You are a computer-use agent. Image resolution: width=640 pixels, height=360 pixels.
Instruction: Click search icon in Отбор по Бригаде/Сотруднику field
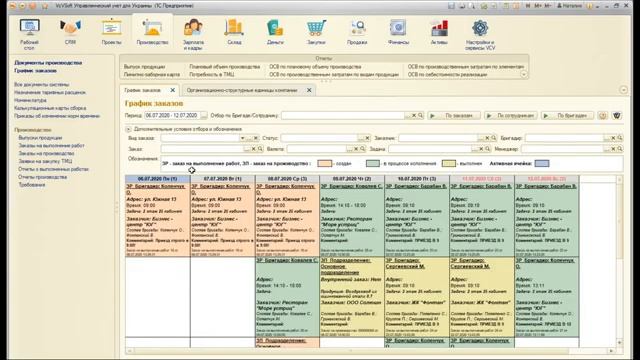(420, 116)
